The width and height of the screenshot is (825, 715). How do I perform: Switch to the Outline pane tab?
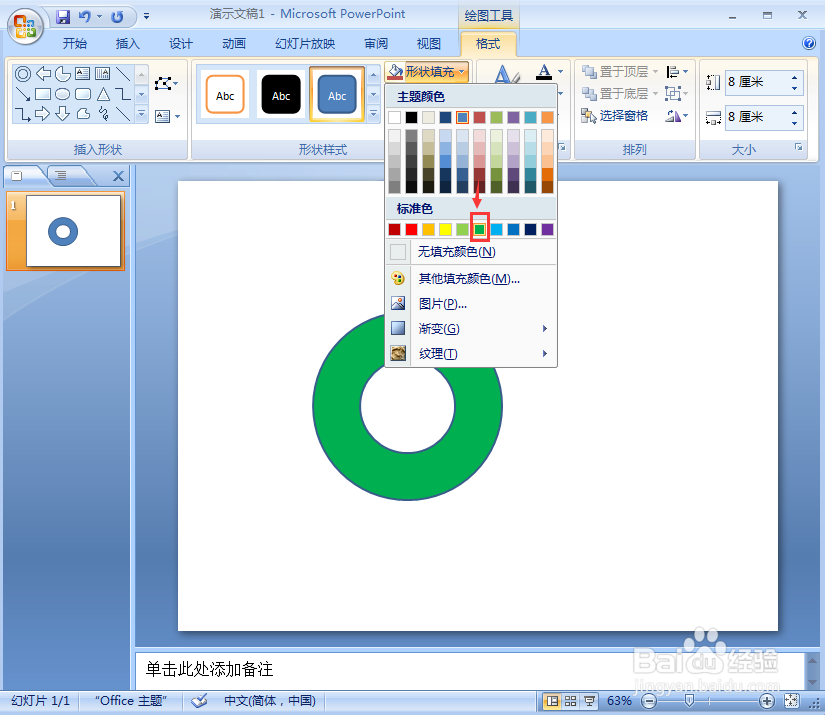(62, 176)
